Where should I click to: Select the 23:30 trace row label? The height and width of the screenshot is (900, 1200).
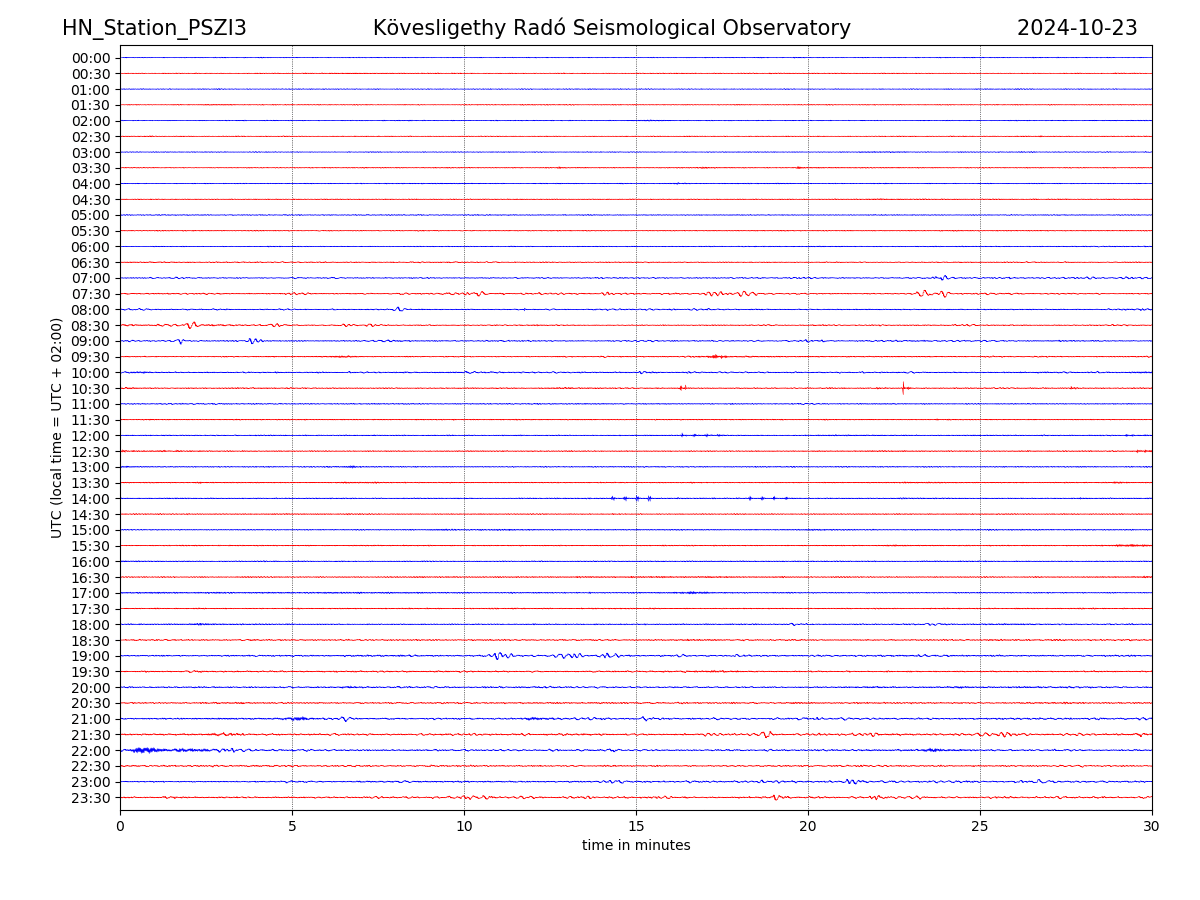(x=90, y=798)
